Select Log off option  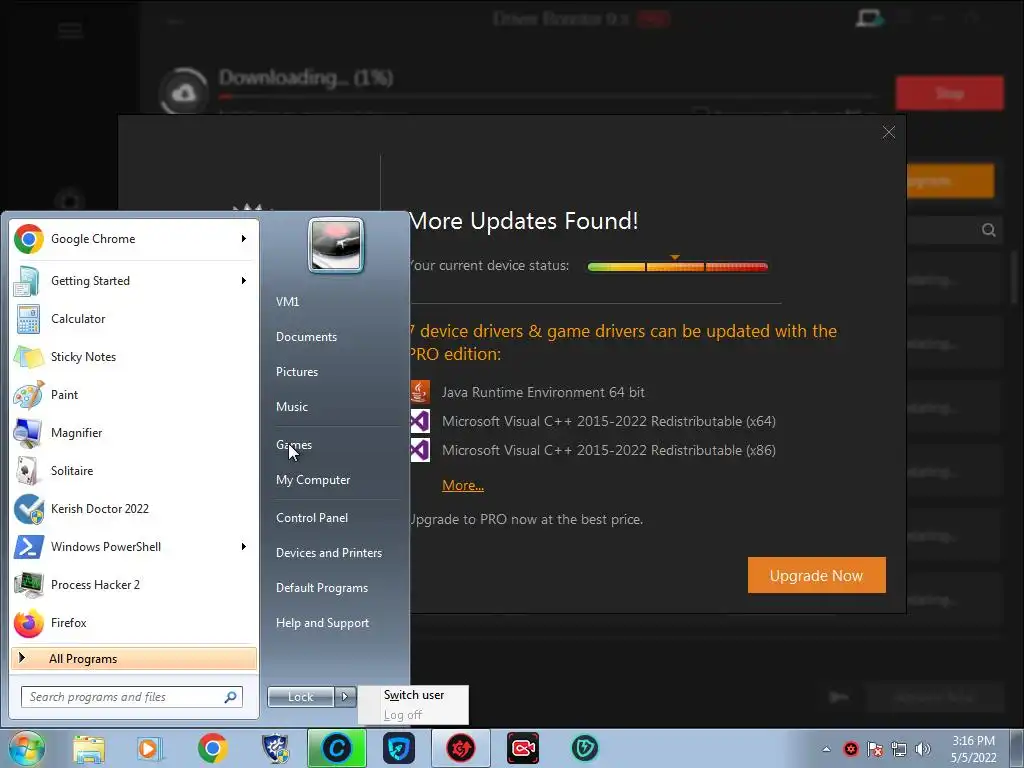tap(413, 714)
